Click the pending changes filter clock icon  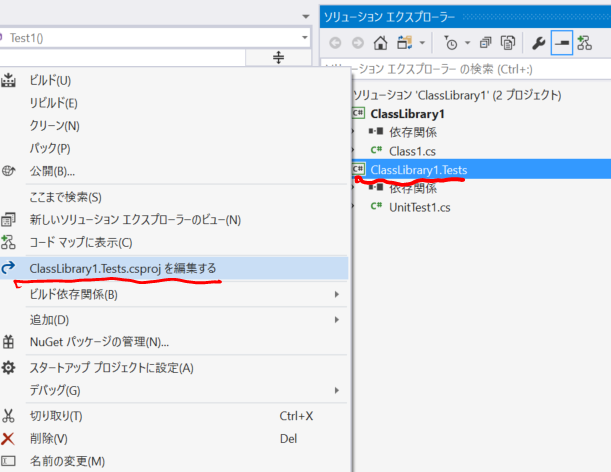(450, 43)
